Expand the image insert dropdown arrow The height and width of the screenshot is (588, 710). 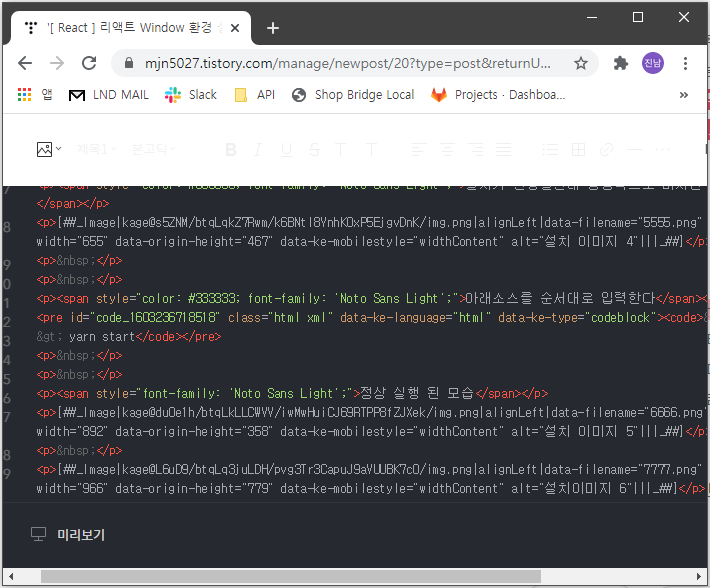(58, 148)
